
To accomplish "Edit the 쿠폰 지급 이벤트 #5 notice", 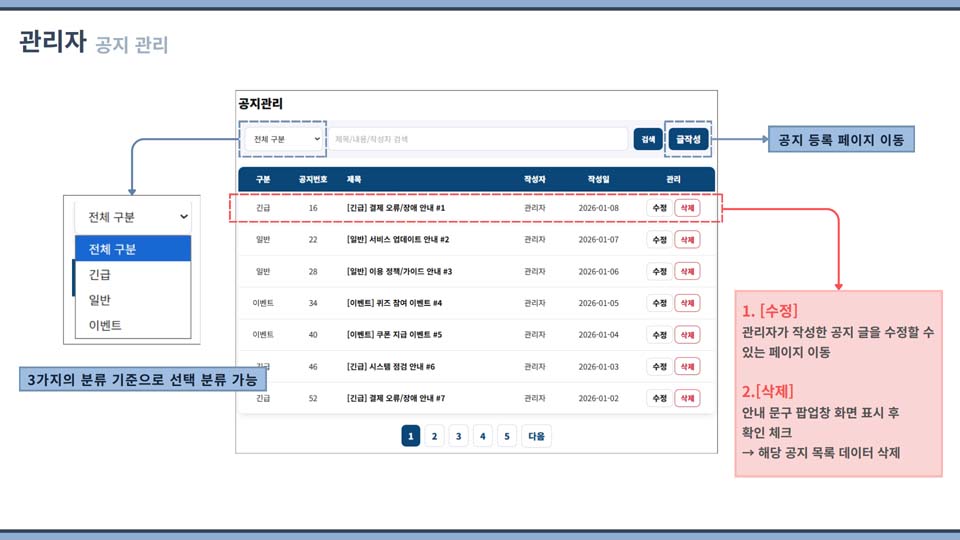I will tap(659, 335).
